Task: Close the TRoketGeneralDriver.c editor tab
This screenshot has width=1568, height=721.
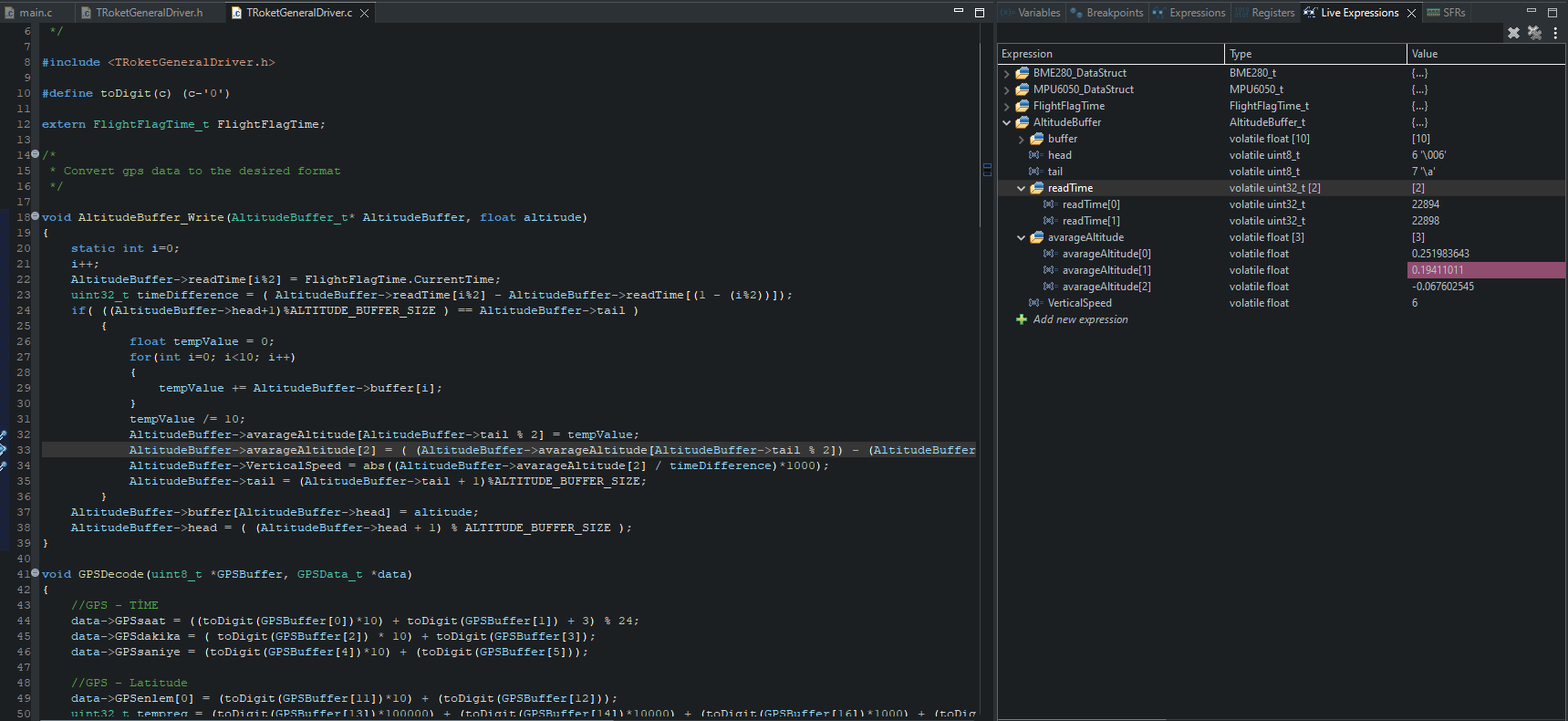Action: (364, 13)
